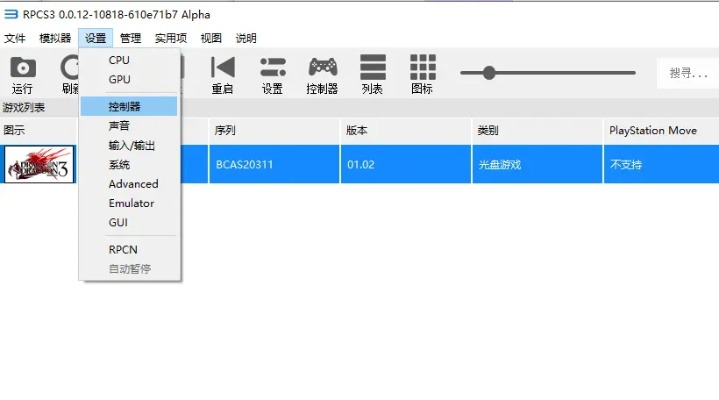Click the 搜寻 search input field
The height and width of the screenshot is (400, 719).
pos(690,72)
